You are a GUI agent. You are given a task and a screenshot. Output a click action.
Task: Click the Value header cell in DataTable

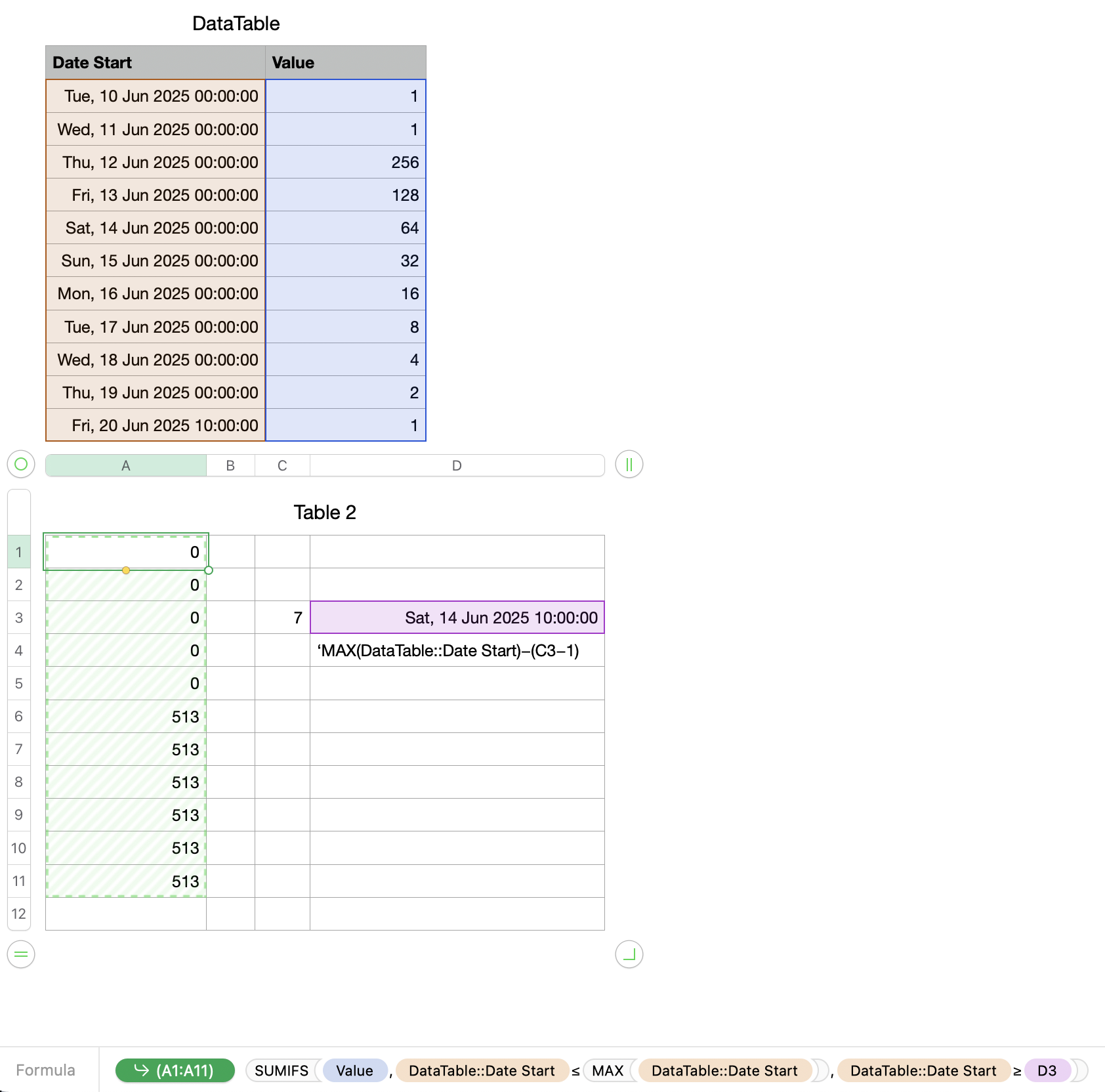[x=346, y=62]
